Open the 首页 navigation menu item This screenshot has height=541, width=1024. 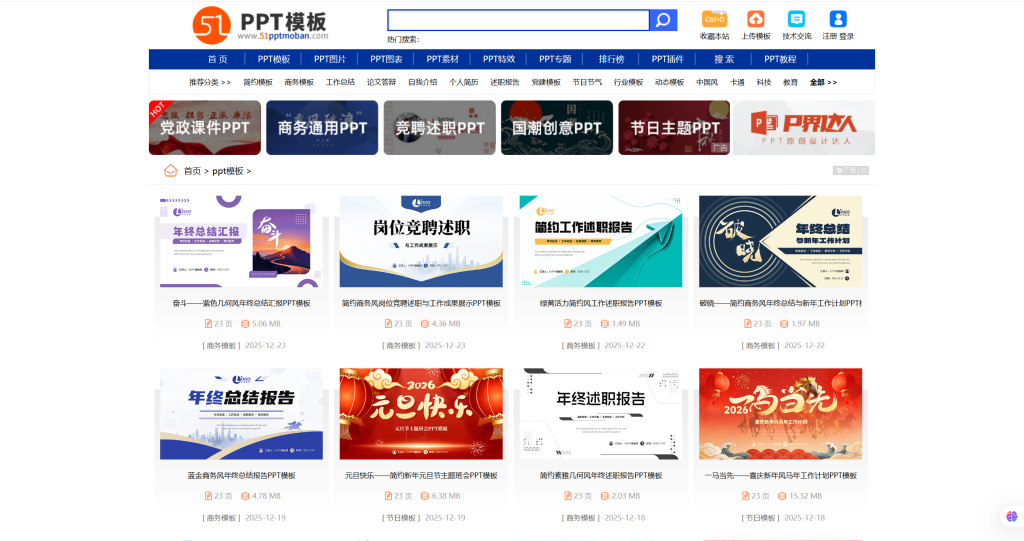click(x=217, y=59)
